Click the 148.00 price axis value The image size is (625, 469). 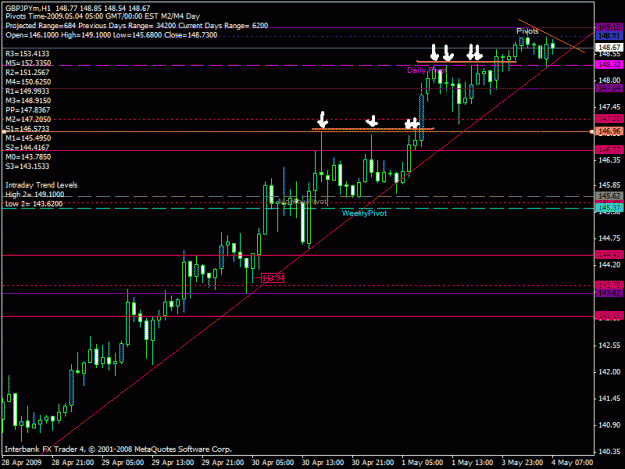[x=609, y=80]
